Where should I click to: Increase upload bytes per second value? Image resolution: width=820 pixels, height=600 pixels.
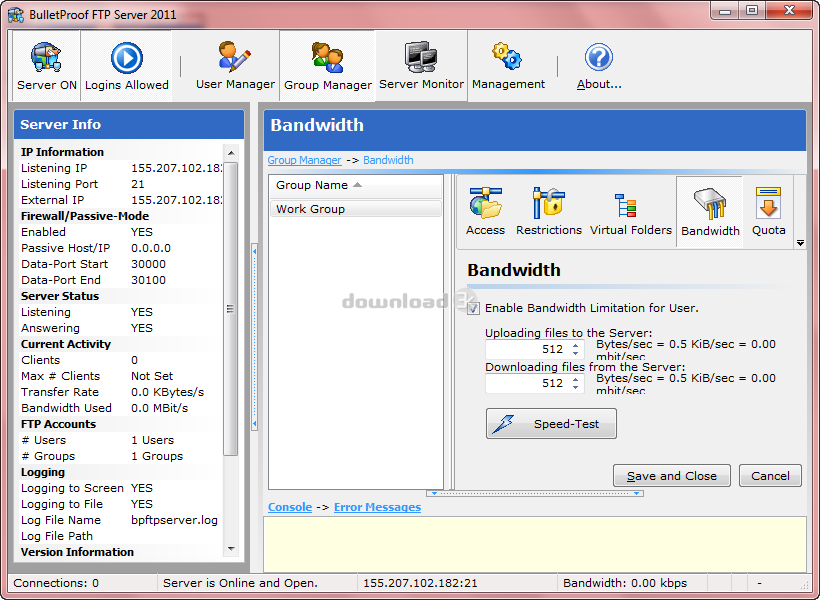[576, 345]
